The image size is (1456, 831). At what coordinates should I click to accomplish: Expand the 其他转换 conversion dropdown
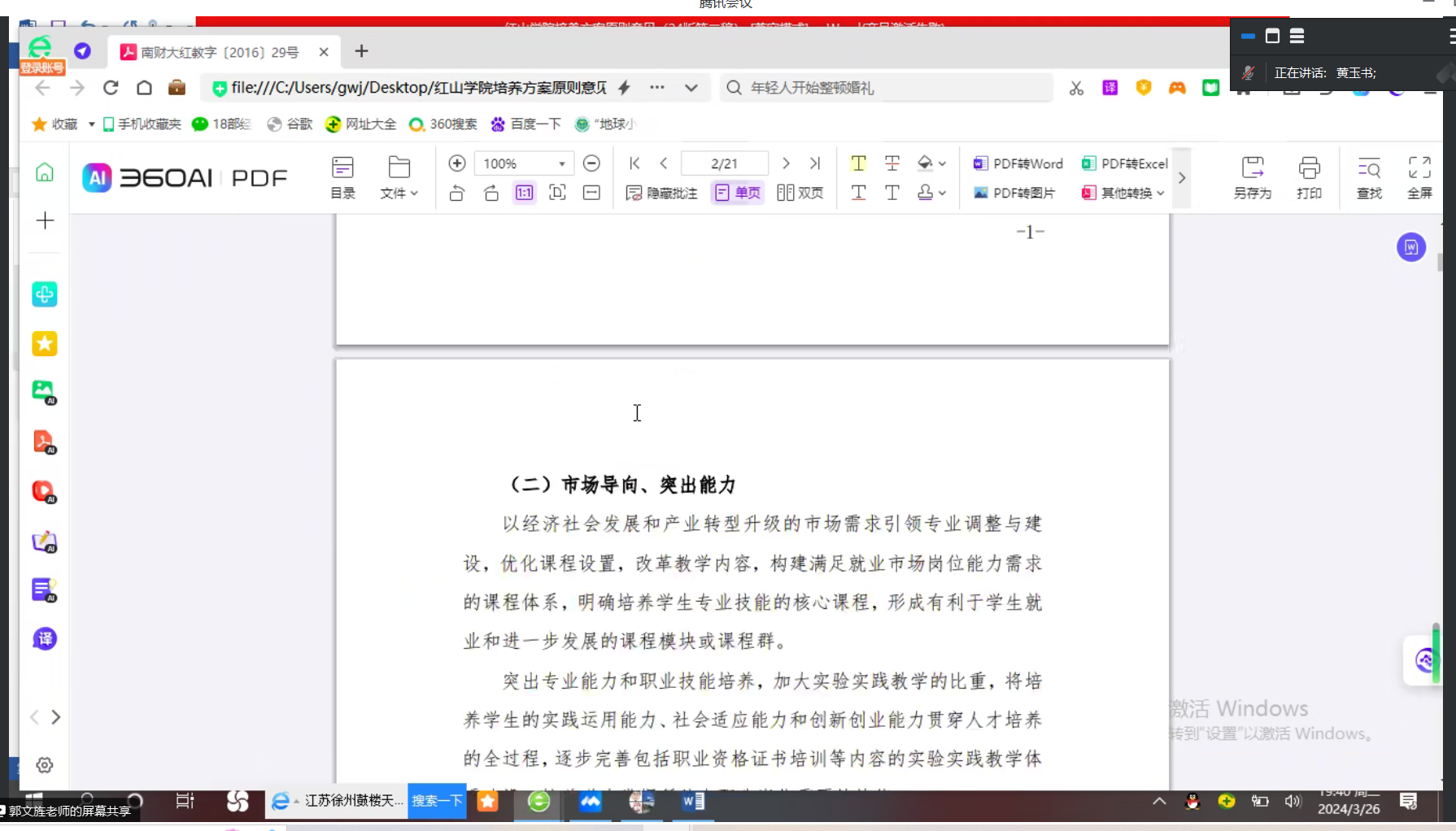pos(1123,193)
